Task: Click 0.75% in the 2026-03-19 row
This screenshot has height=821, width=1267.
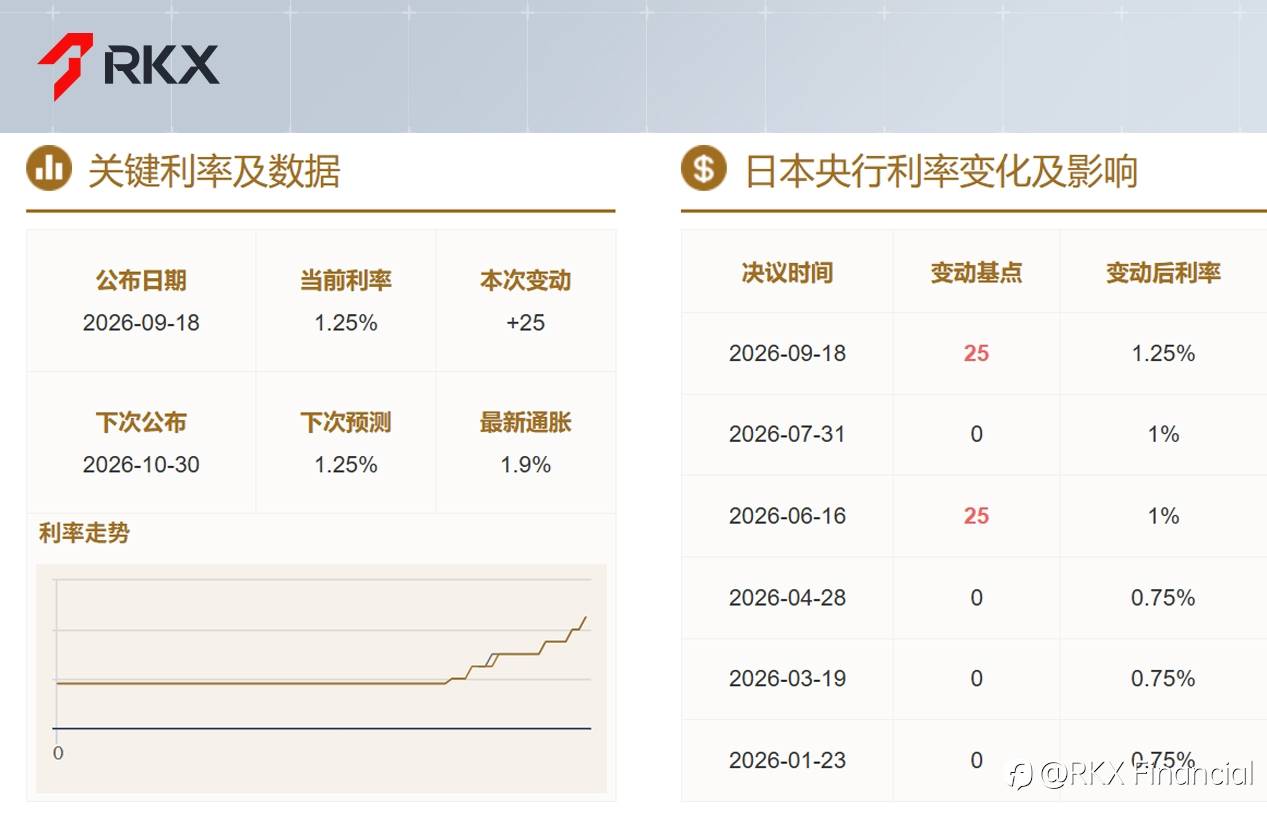Action: [1163, 679]
